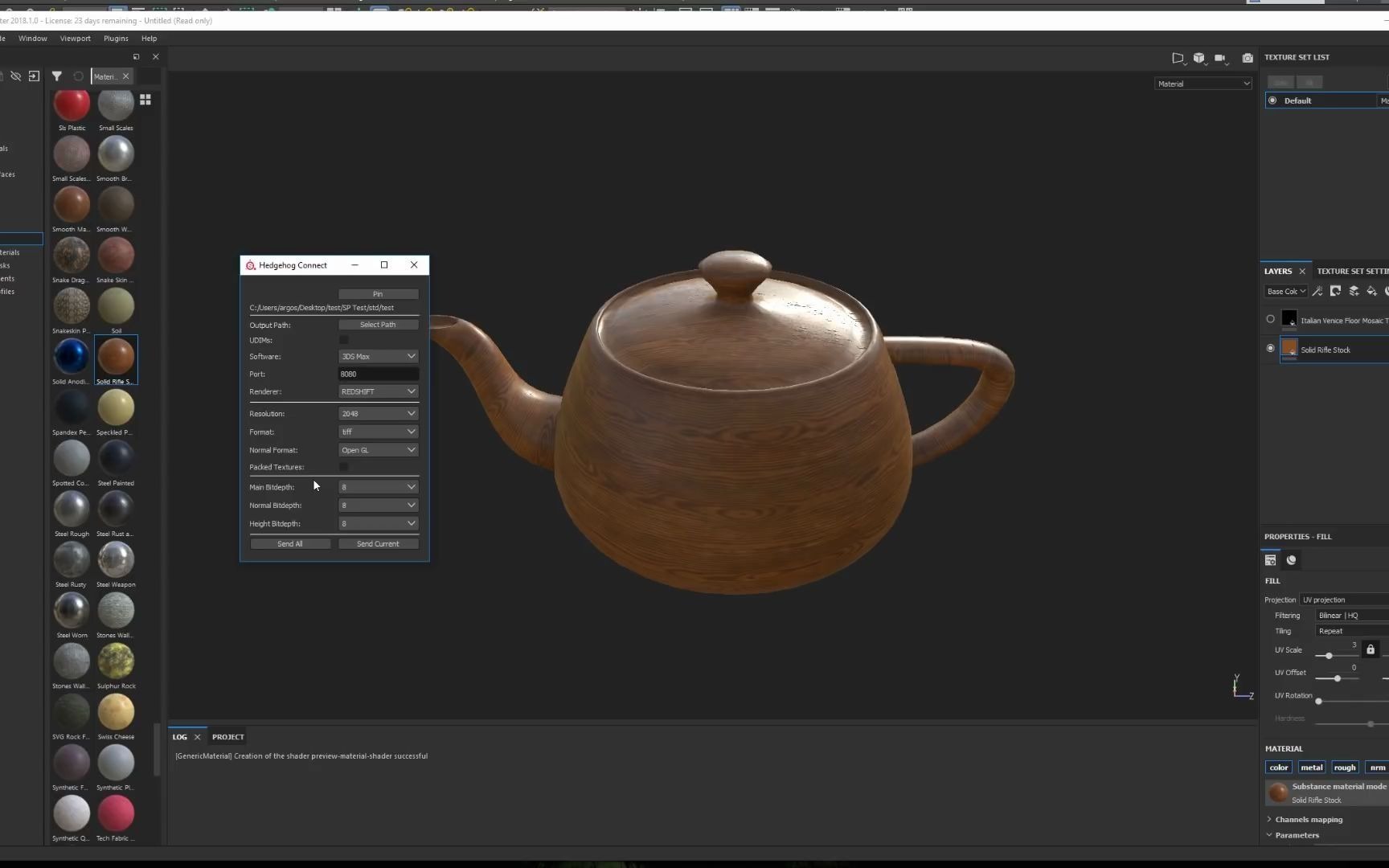
Task: Select the Hedgehog Connect dialog icon
Action: [251, 265]
